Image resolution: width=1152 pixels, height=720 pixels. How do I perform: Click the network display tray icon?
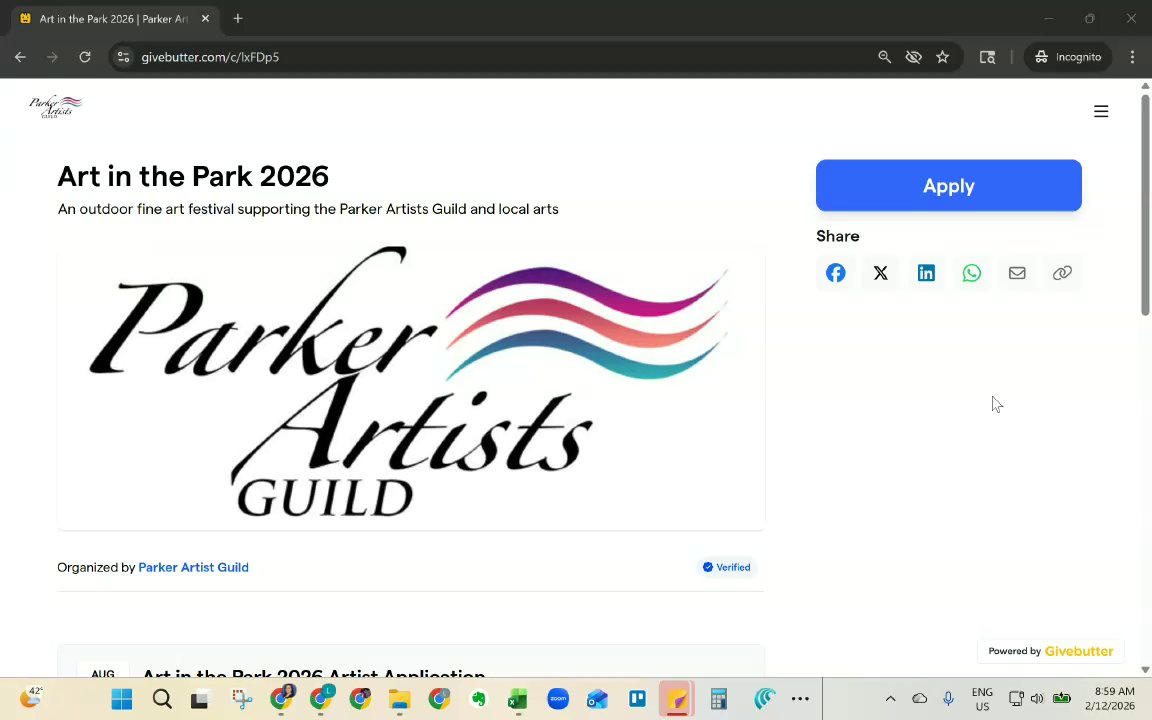(x=1016, y=699)
